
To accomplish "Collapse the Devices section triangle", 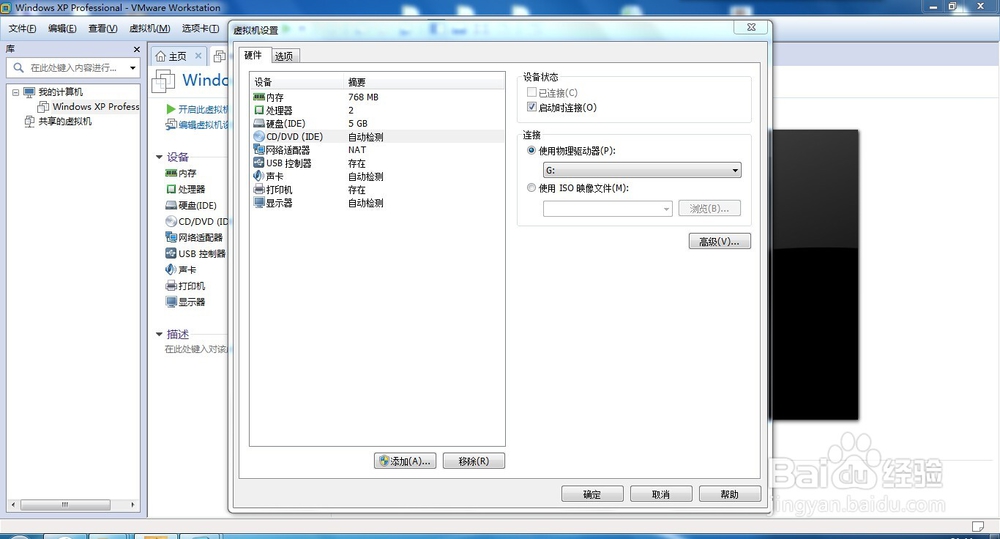I will pyautogui.click(x=159, y=157).
